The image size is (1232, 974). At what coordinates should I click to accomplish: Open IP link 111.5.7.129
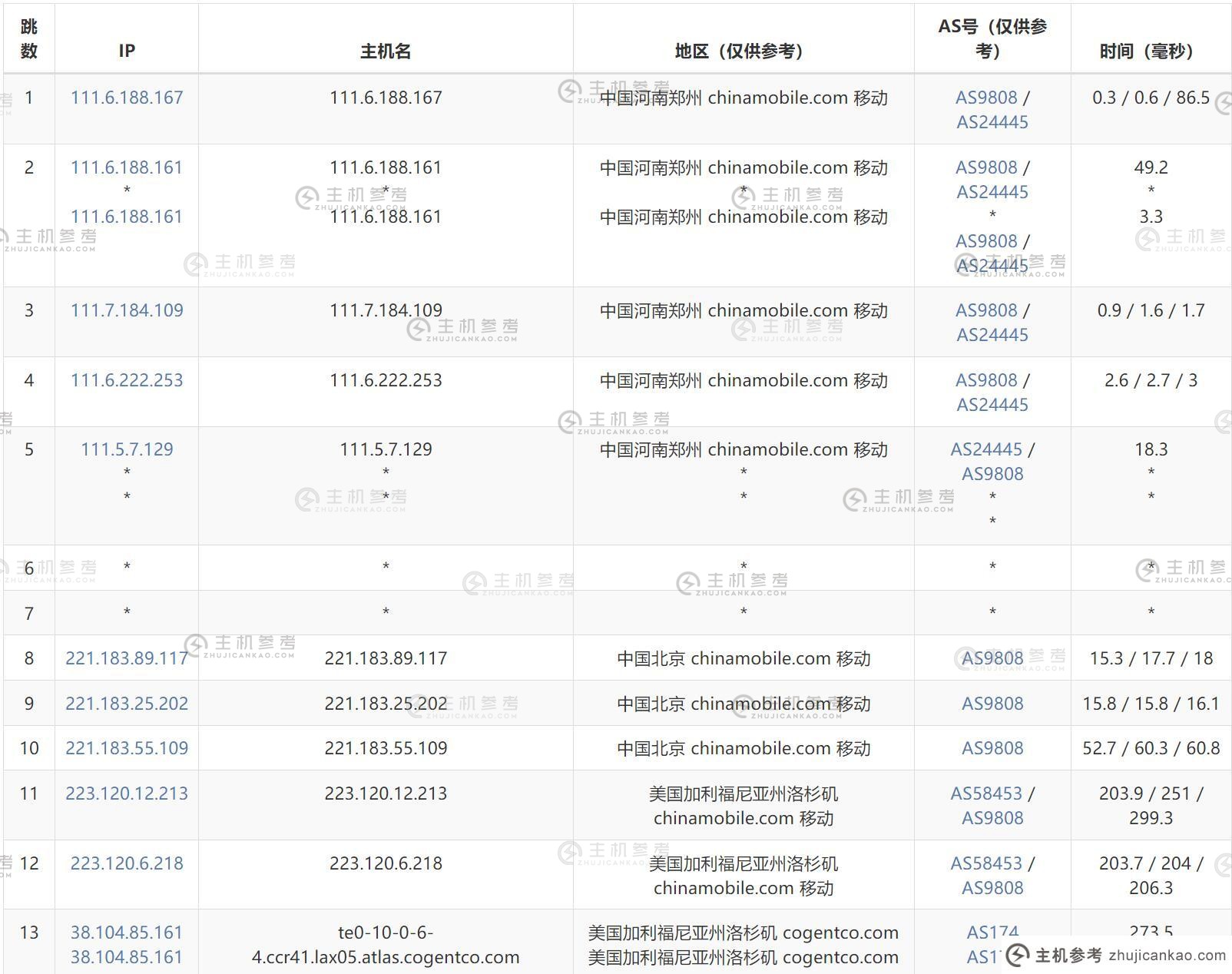tap(127, 449)
